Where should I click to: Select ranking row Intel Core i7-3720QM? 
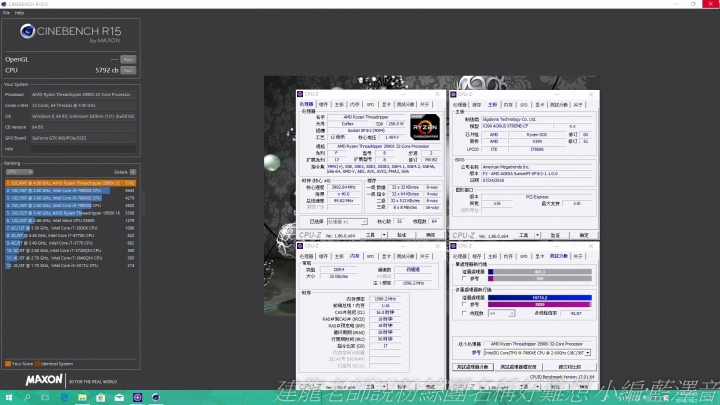click(x=71, y=251)
